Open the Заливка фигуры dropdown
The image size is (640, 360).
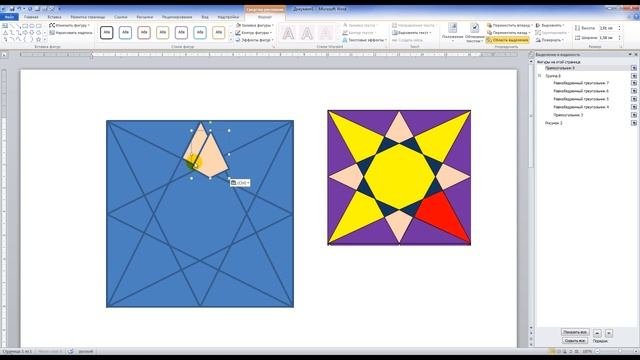pyautogui.click(x=255, y=25)
